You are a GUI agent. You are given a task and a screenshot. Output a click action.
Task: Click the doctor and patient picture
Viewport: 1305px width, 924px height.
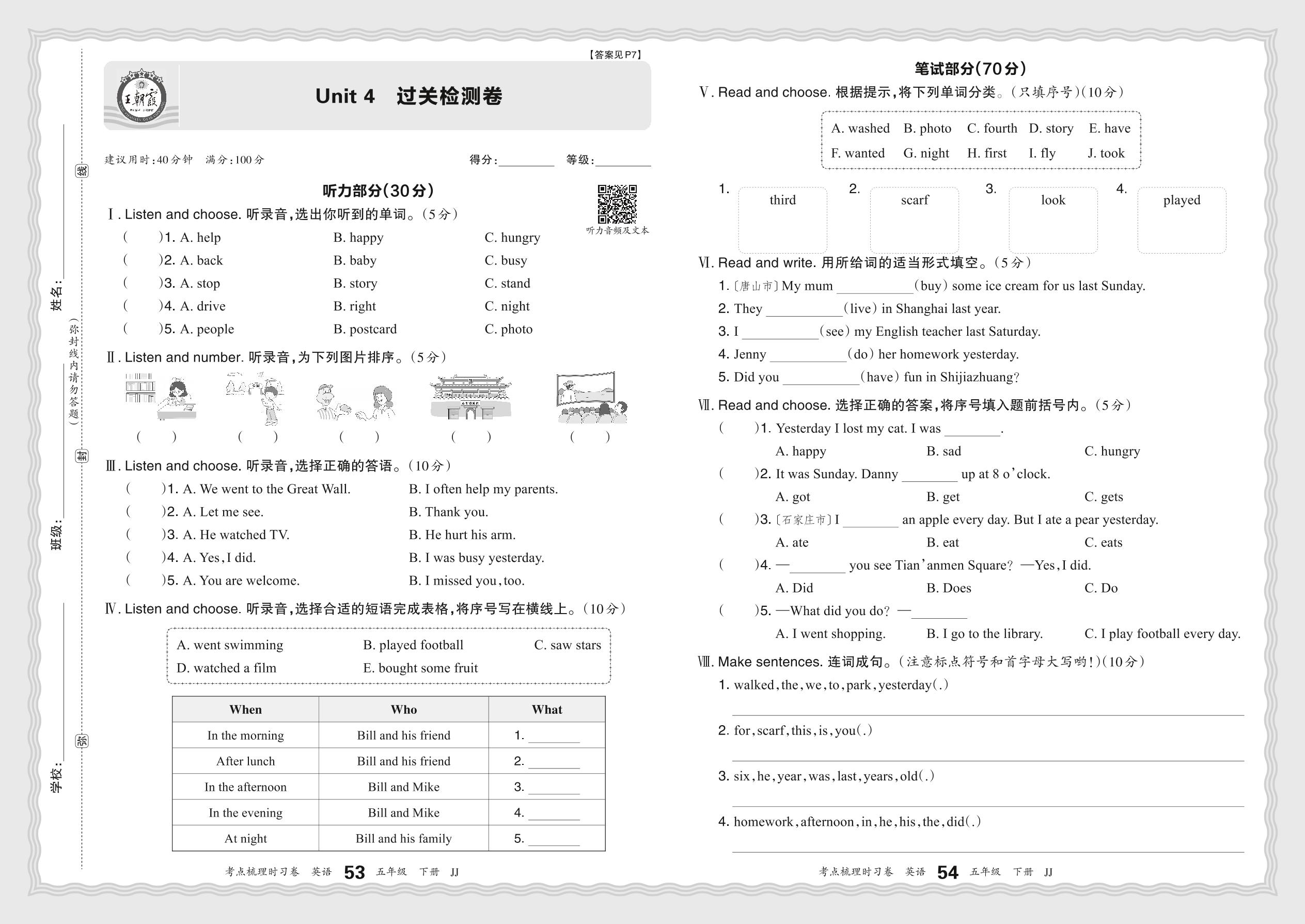pos(355,402)
